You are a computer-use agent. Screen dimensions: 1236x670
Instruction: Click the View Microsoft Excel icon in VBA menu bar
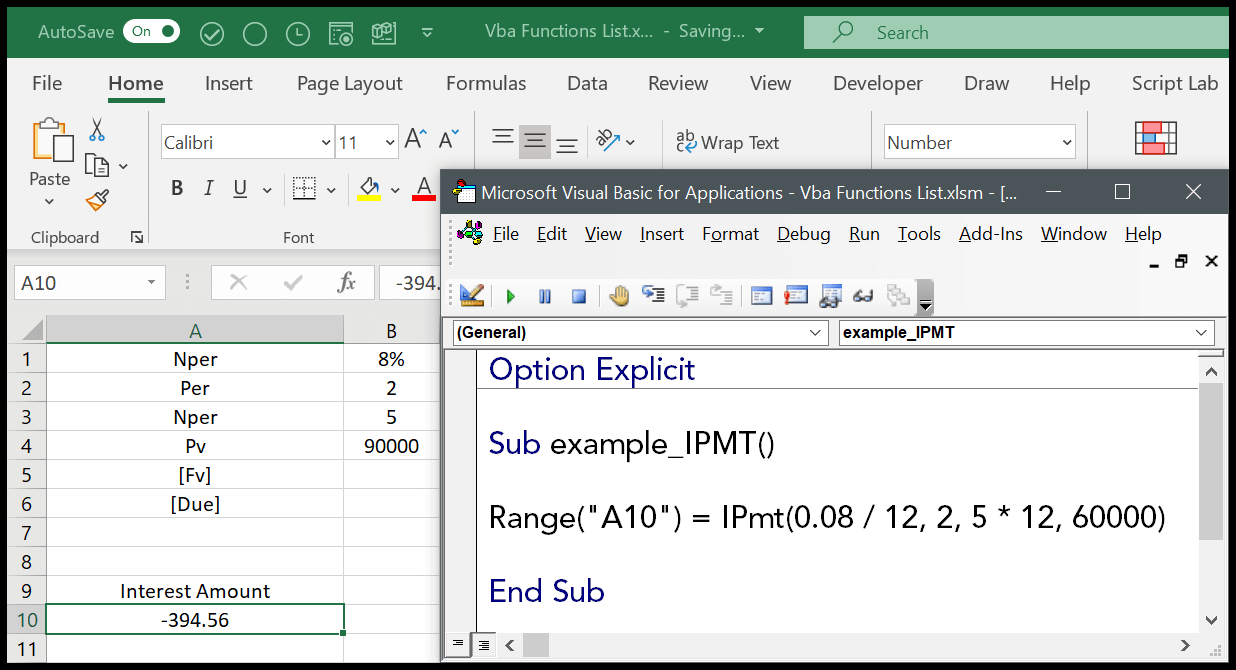(470, 233)
